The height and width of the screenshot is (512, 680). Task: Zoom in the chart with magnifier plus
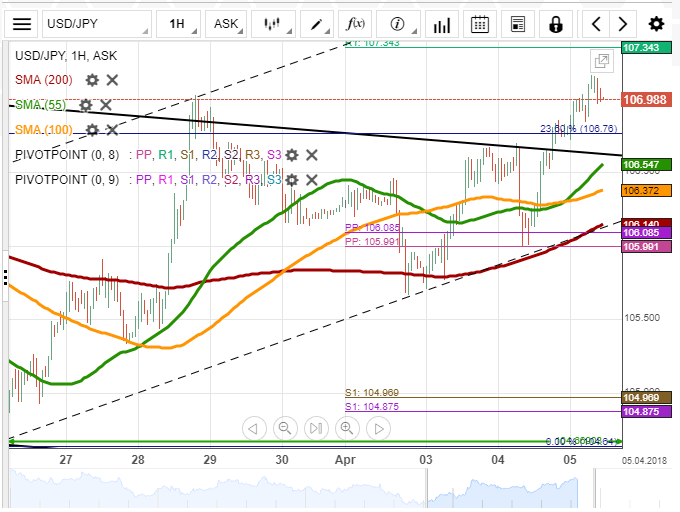(347, 428)
